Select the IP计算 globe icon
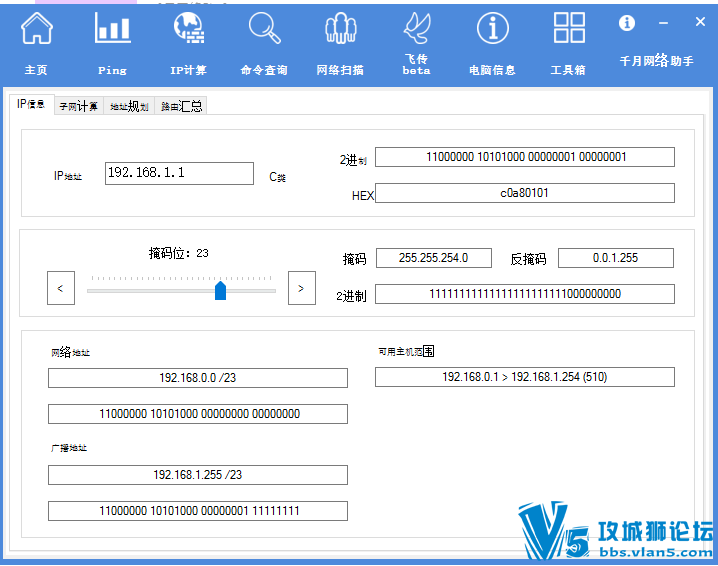This screenshot has height=566, width=718. [x=189, y=28]
